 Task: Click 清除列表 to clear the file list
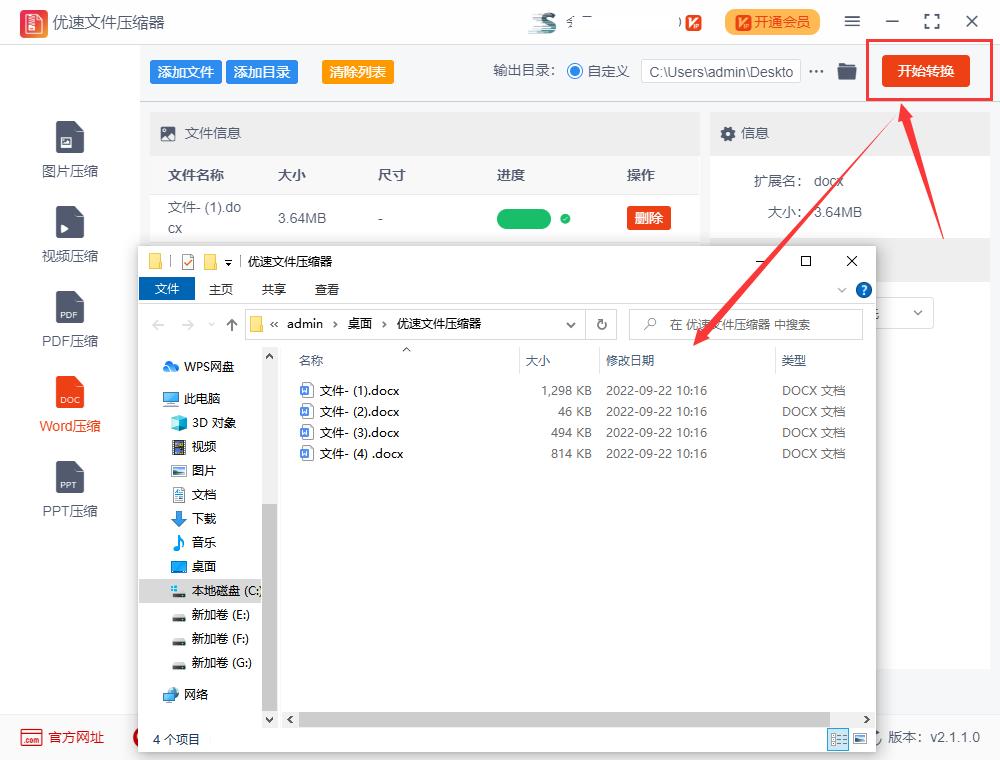click(x=357, y=73)
